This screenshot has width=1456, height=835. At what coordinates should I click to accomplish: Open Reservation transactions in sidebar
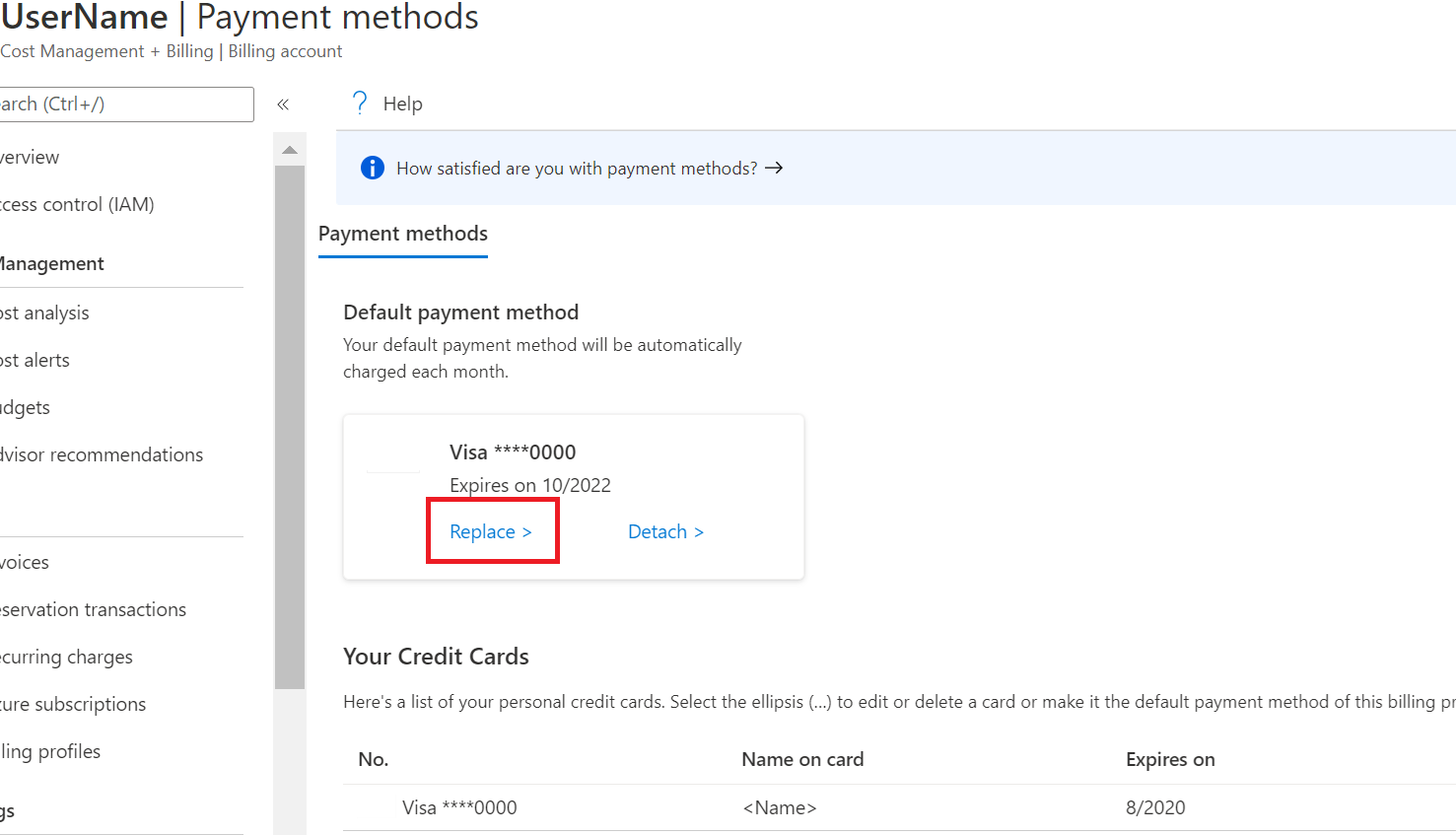click(x=93, y=609)
